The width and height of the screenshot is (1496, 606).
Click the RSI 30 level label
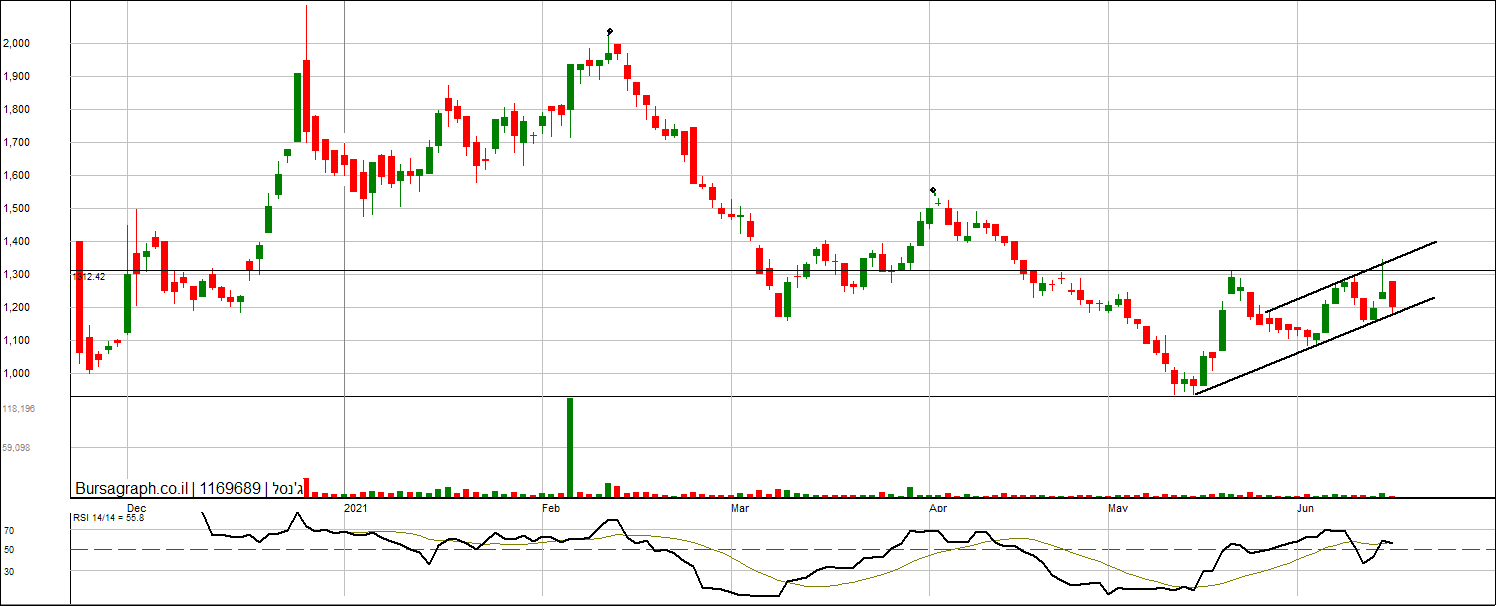tap(8, 572)
